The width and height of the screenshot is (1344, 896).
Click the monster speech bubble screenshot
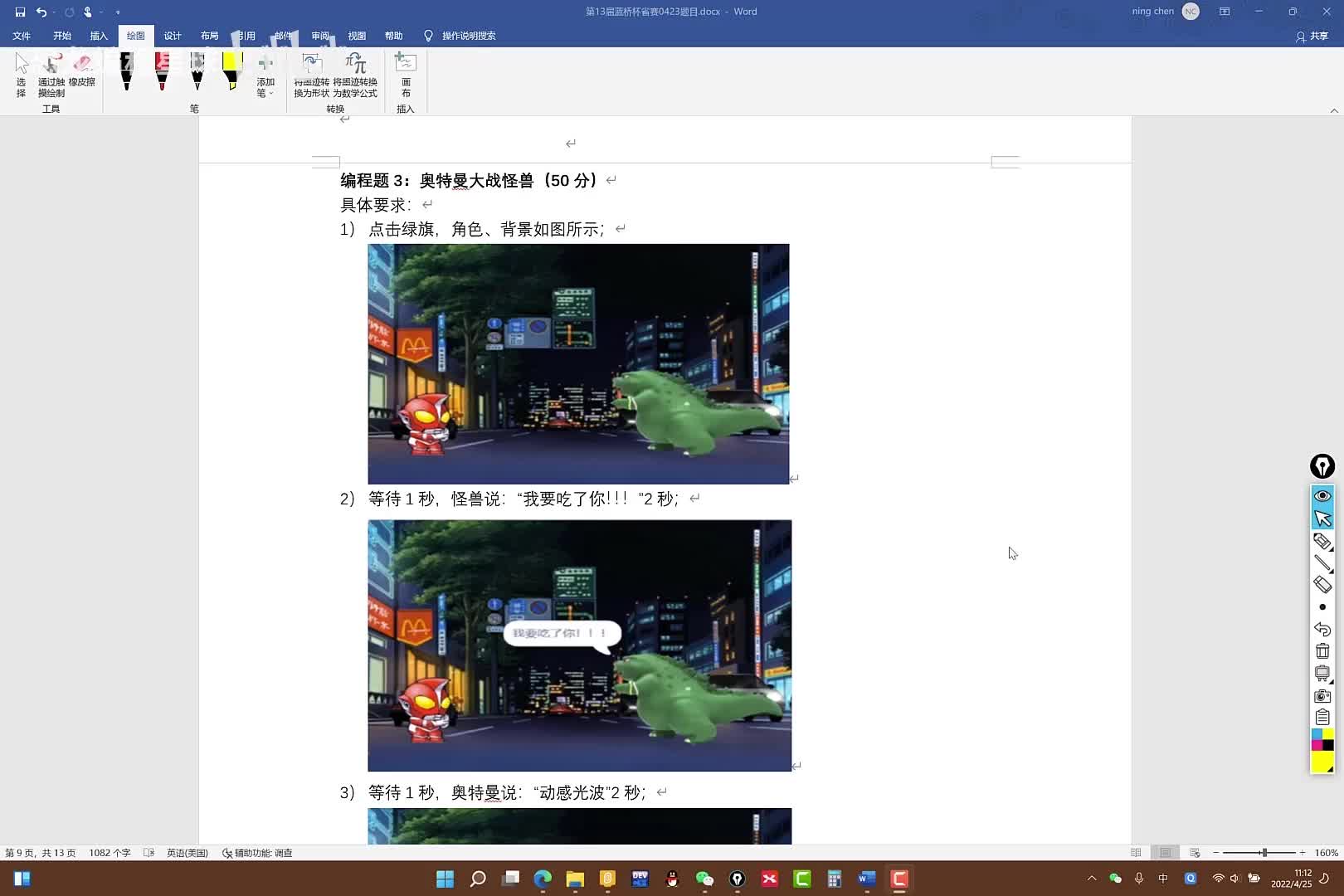coord(579,645)
